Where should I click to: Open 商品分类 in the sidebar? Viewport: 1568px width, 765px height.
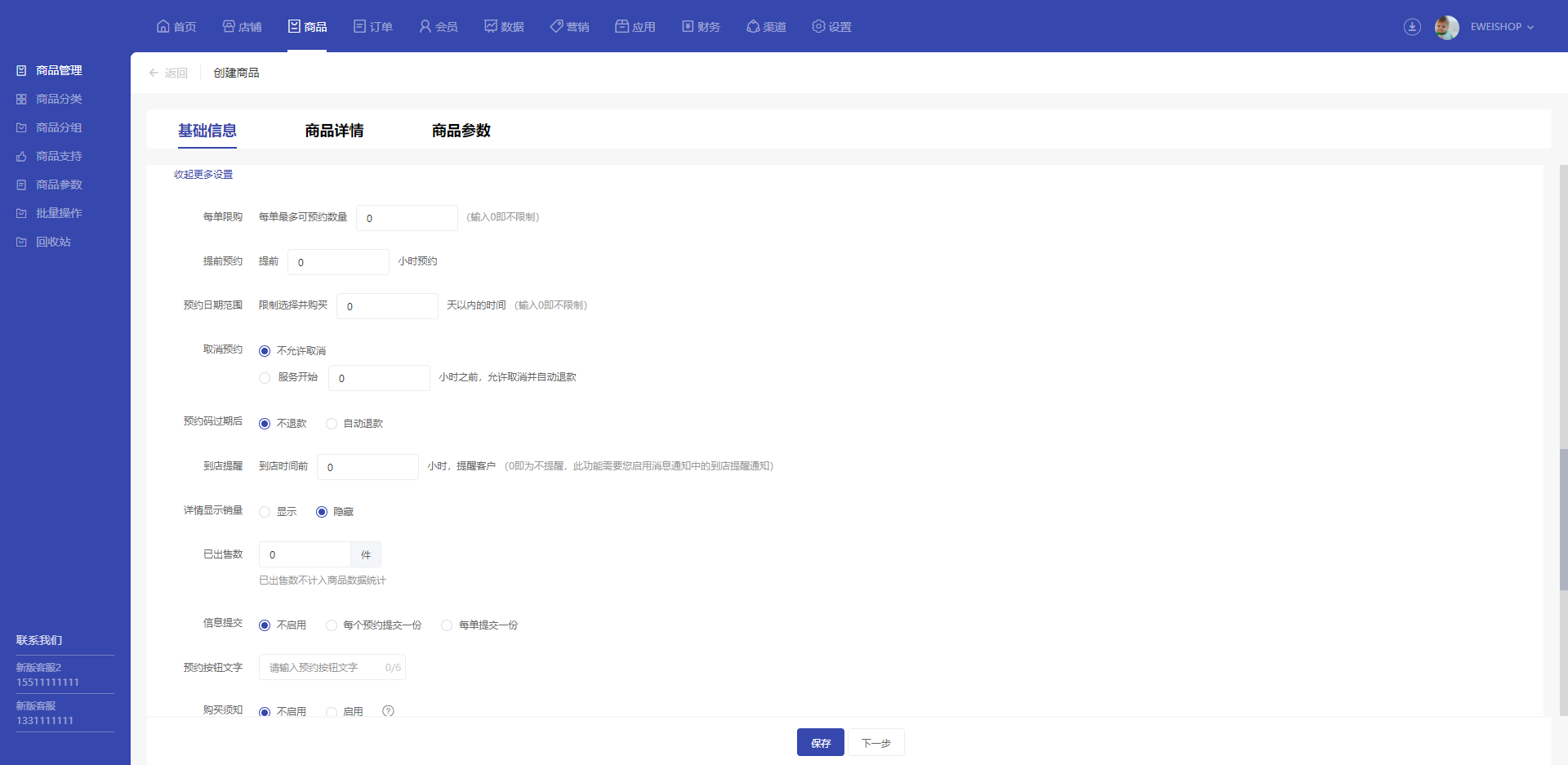(x=59, y=99)
